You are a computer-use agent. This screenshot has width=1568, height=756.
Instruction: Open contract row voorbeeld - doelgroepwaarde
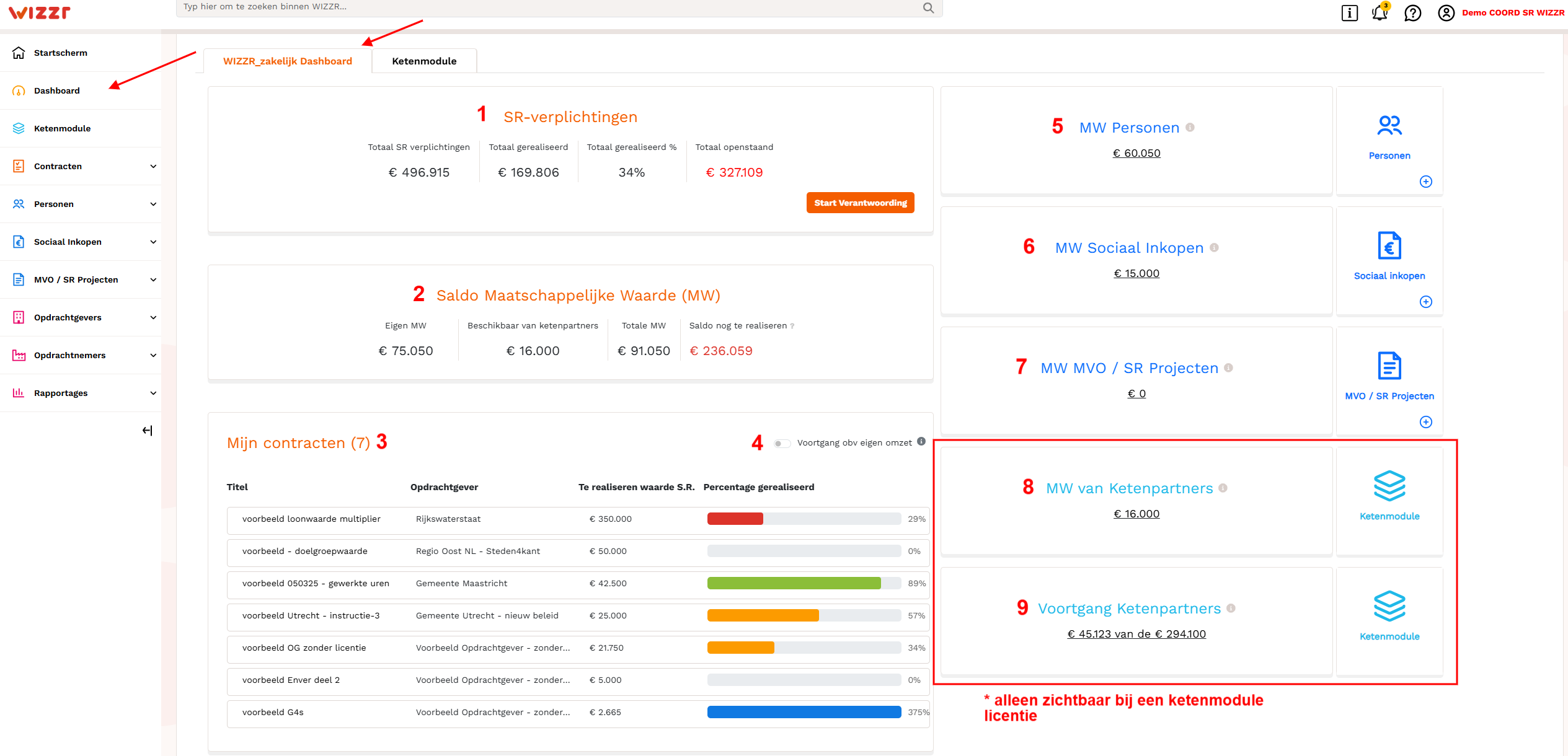578,552
